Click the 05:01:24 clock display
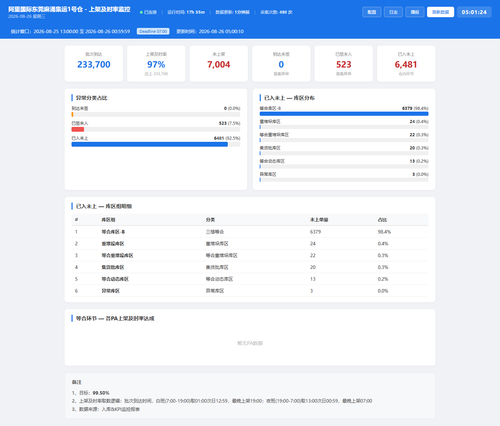500x426 pixels. (x=474, y=12)
